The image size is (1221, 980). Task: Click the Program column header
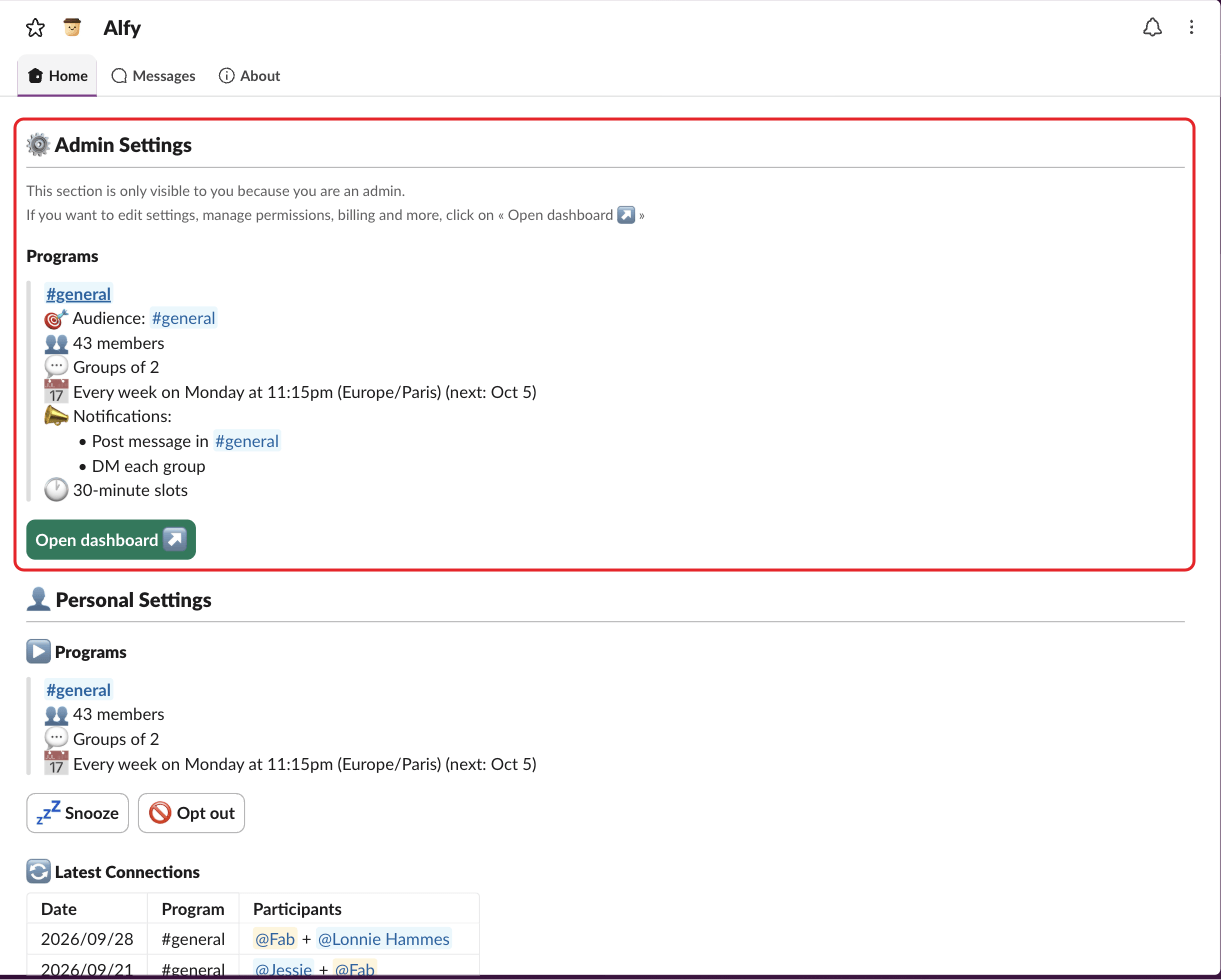[x=193, y=909]
